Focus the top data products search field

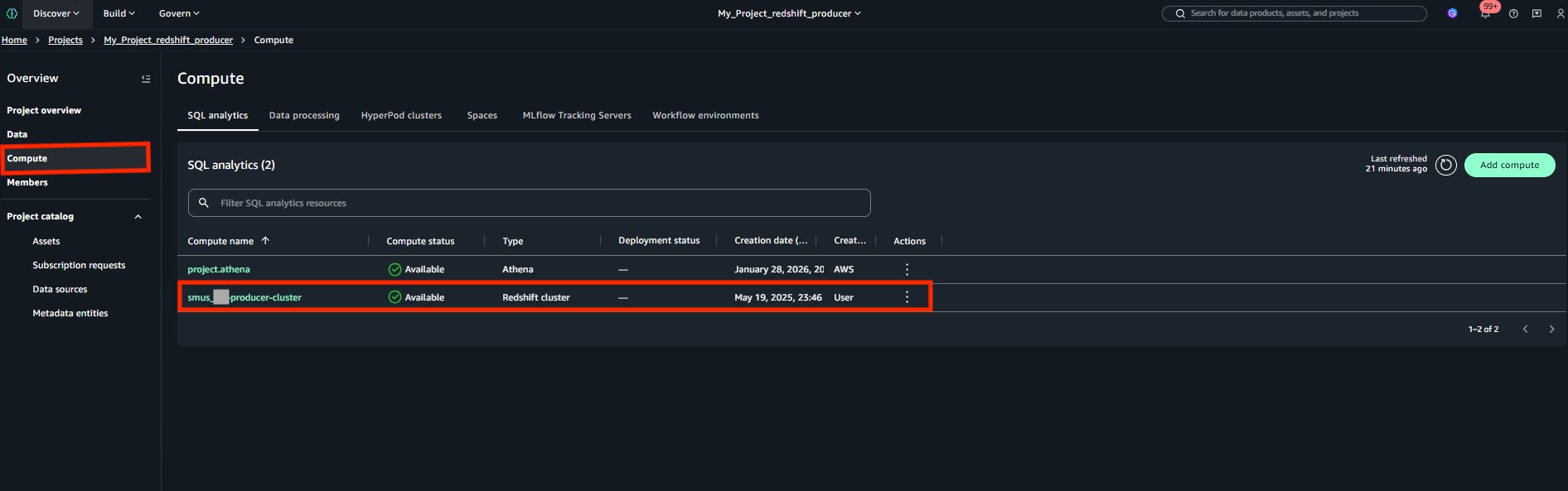[1294, 13]
